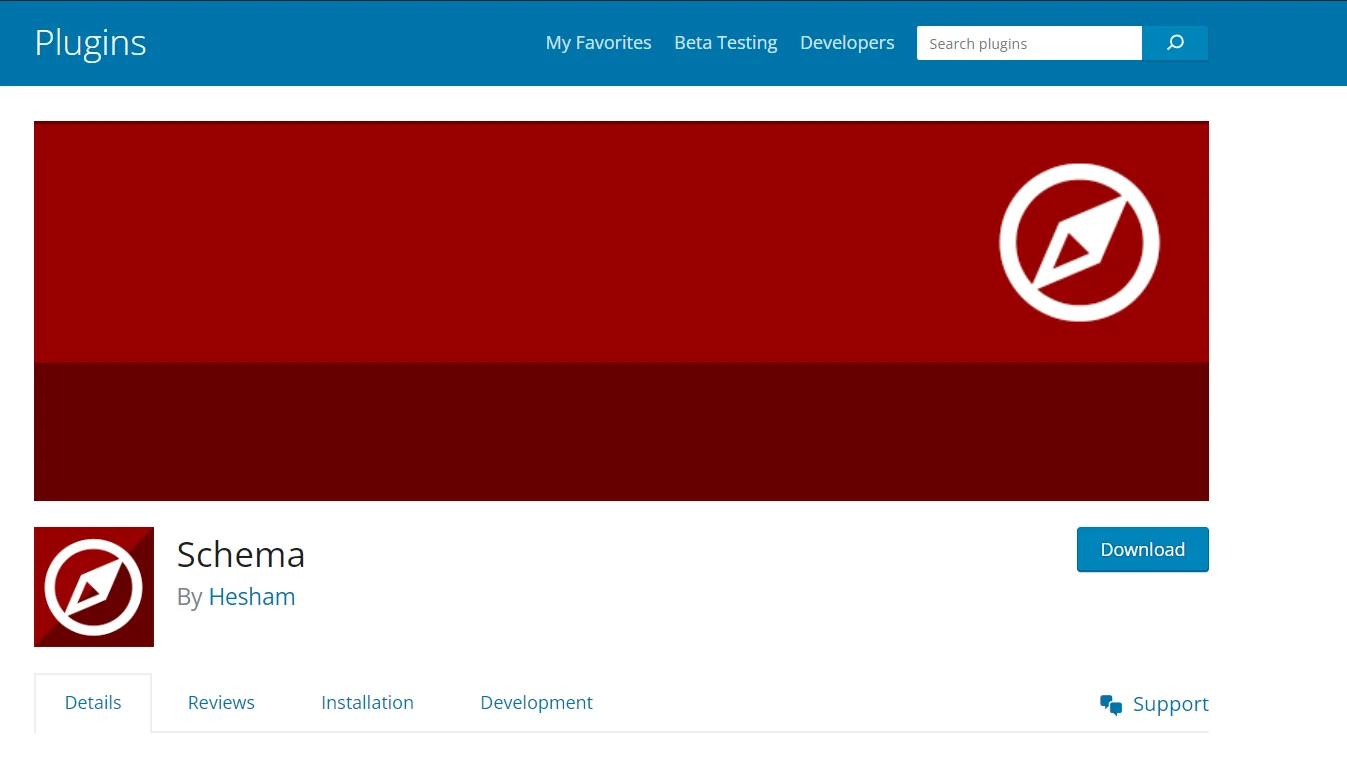Switch to the Reviews tab

(x=221, y=703)
